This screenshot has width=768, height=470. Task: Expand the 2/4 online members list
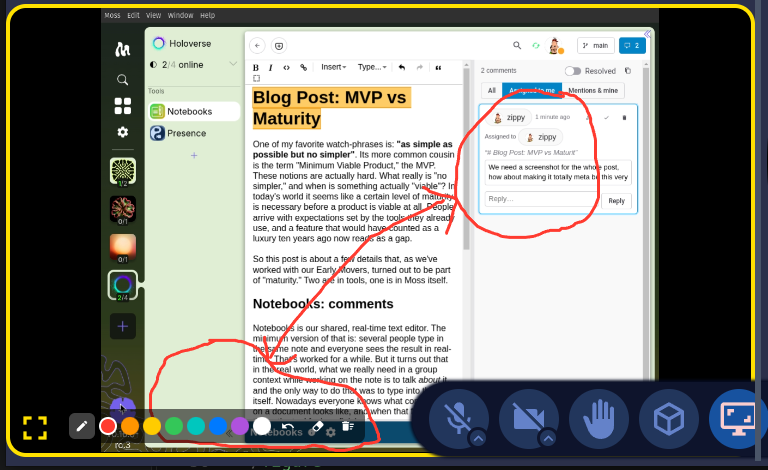click(233, 64)
